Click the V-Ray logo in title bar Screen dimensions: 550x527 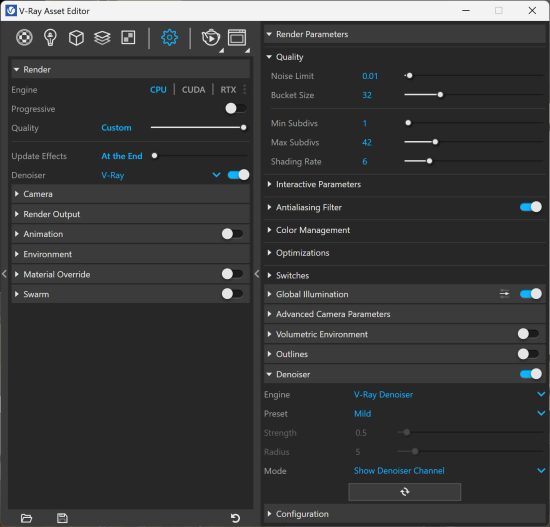pyautogui.click(x=11, y=11)
